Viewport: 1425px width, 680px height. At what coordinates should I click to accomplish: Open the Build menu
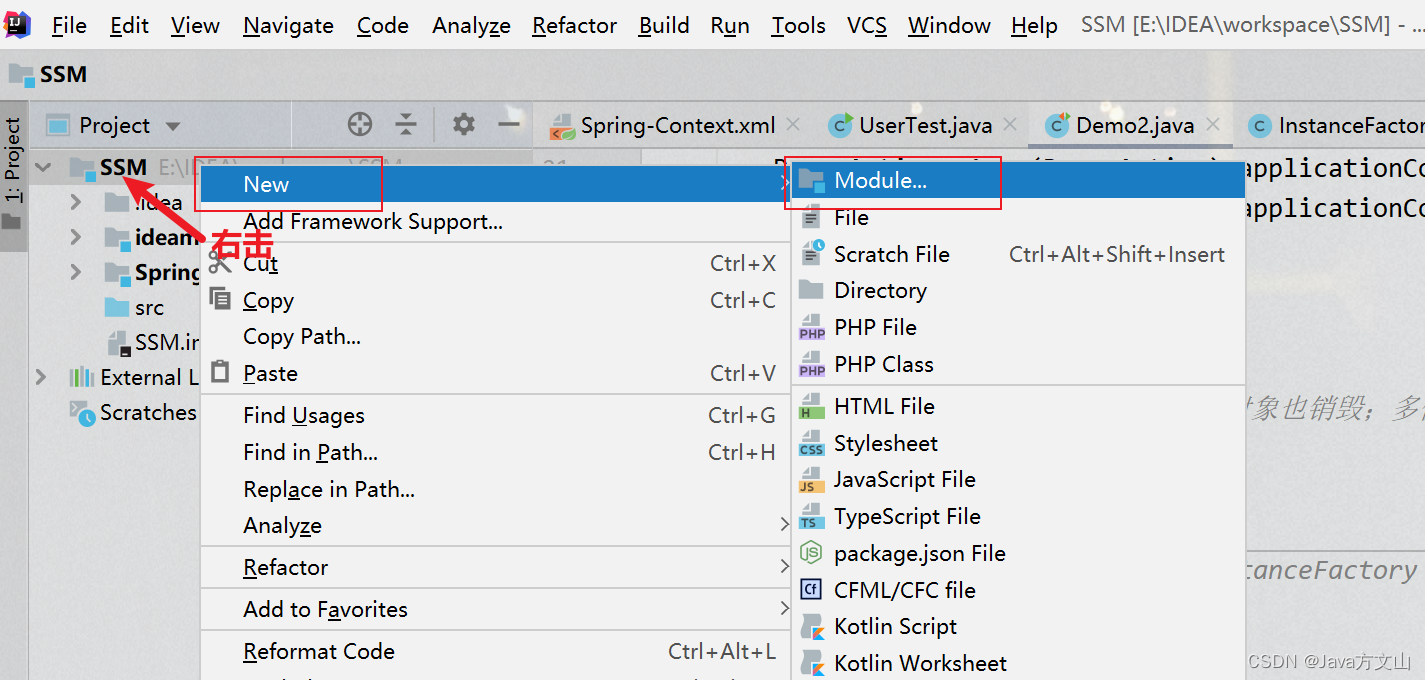click(x=663, y=25)
